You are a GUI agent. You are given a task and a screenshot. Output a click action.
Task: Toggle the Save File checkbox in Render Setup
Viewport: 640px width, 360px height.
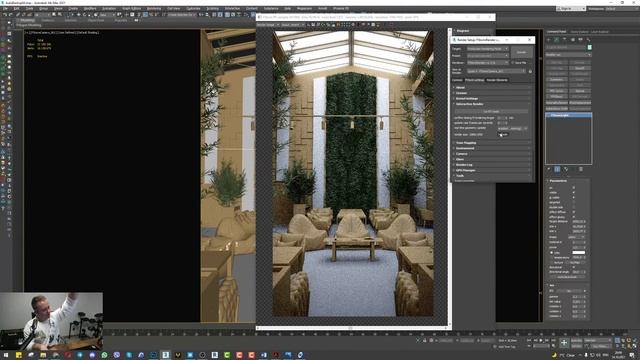(512, 63)
